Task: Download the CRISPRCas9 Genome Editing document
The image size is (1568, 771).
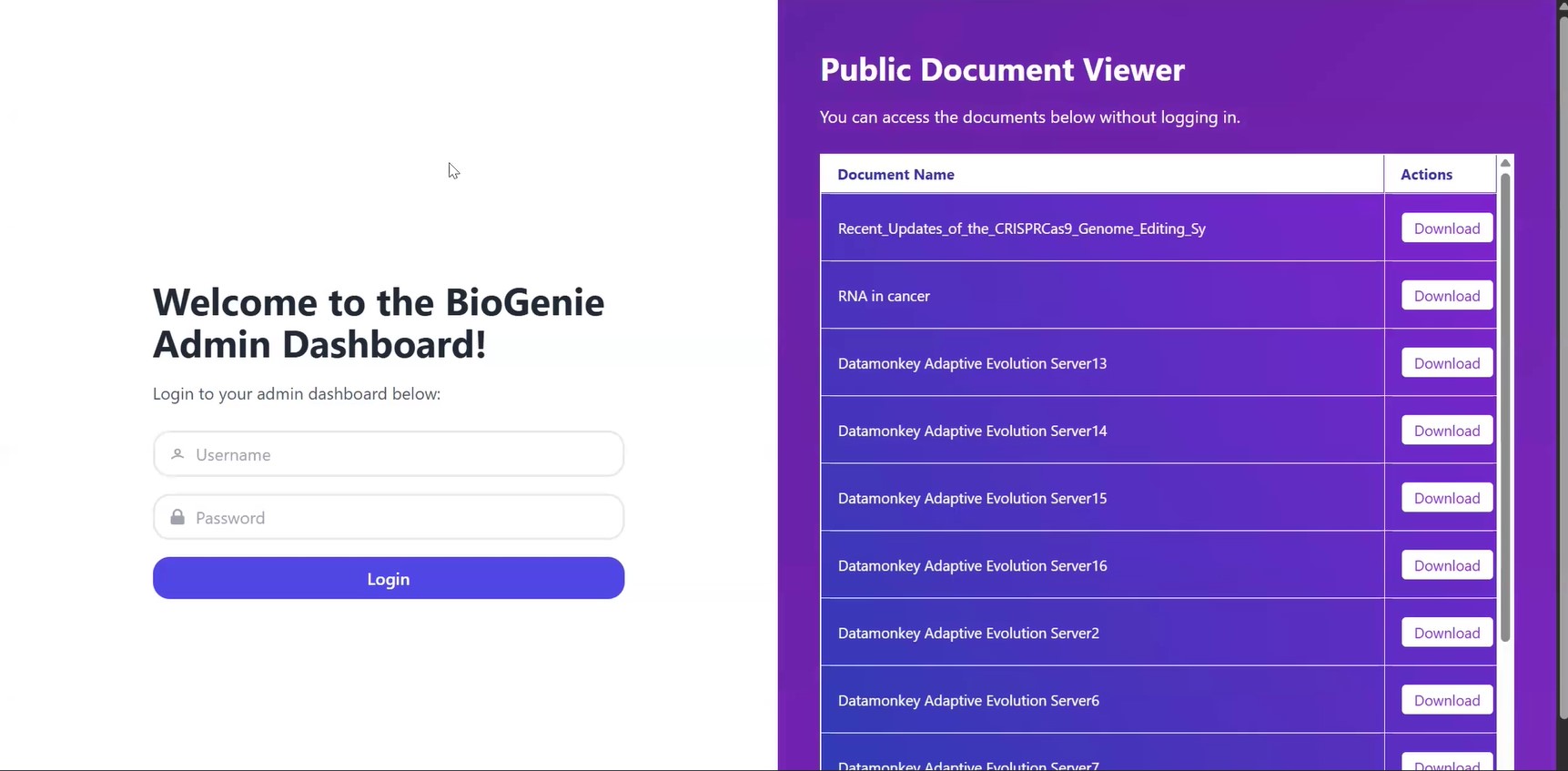Action: pos(1446,228)
